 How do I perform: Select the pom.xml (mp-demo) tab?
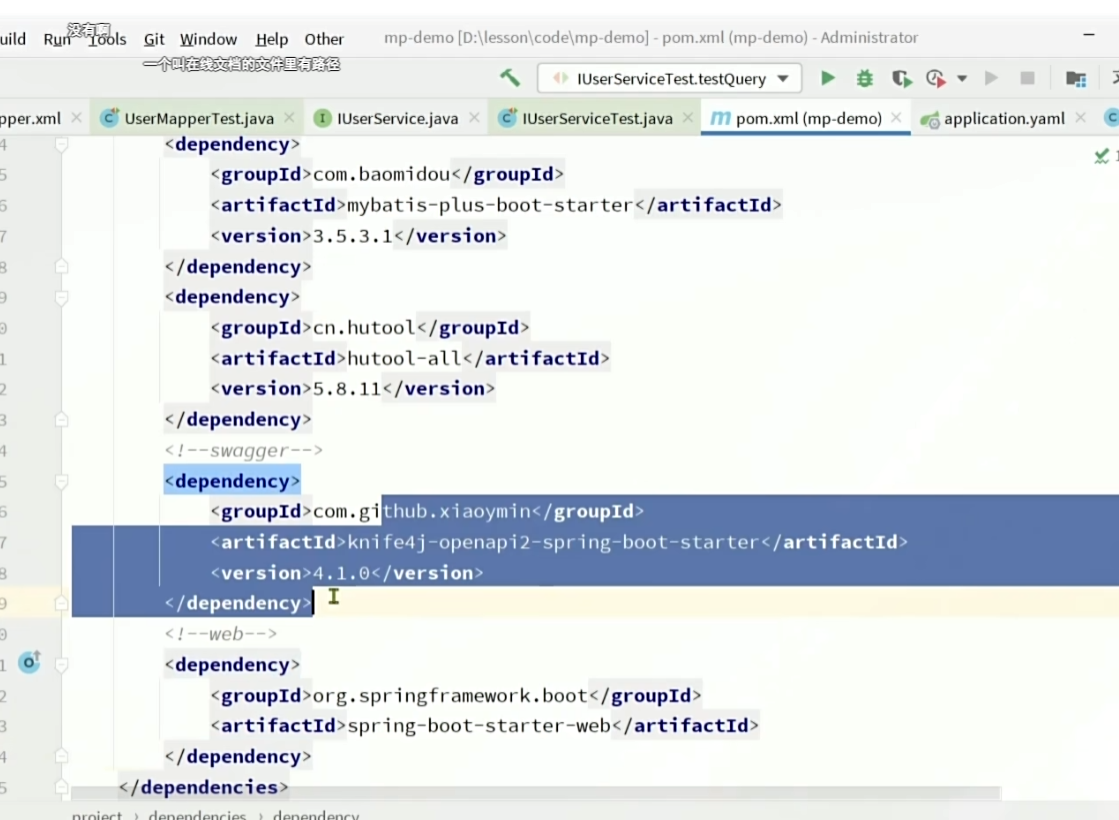pos(808,118)
